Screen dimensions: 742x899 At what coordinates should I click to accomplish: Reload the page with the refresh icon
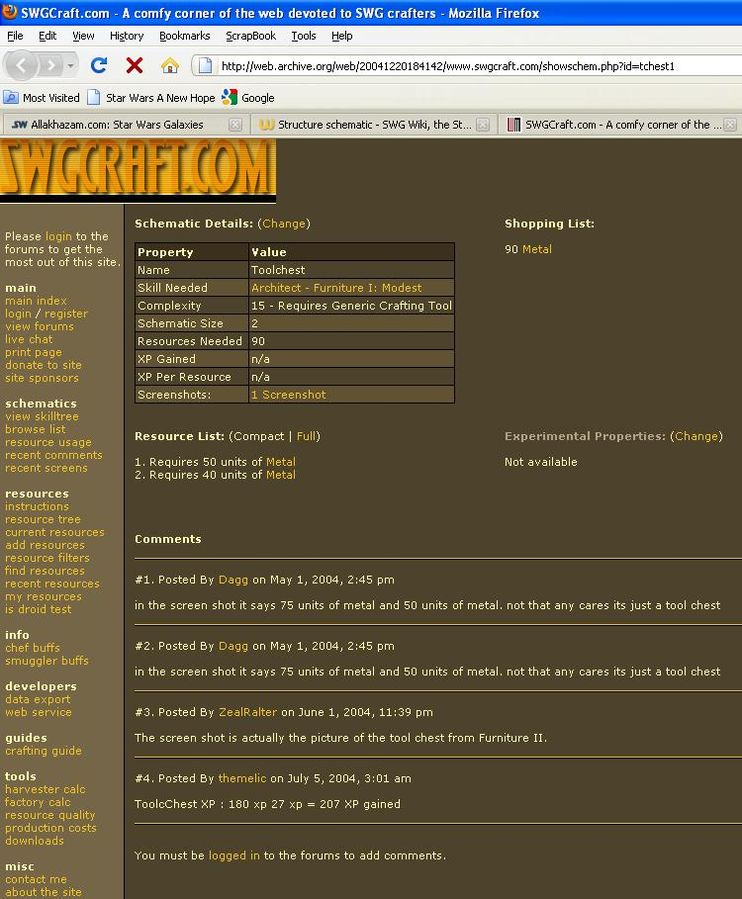coord(98,66)
